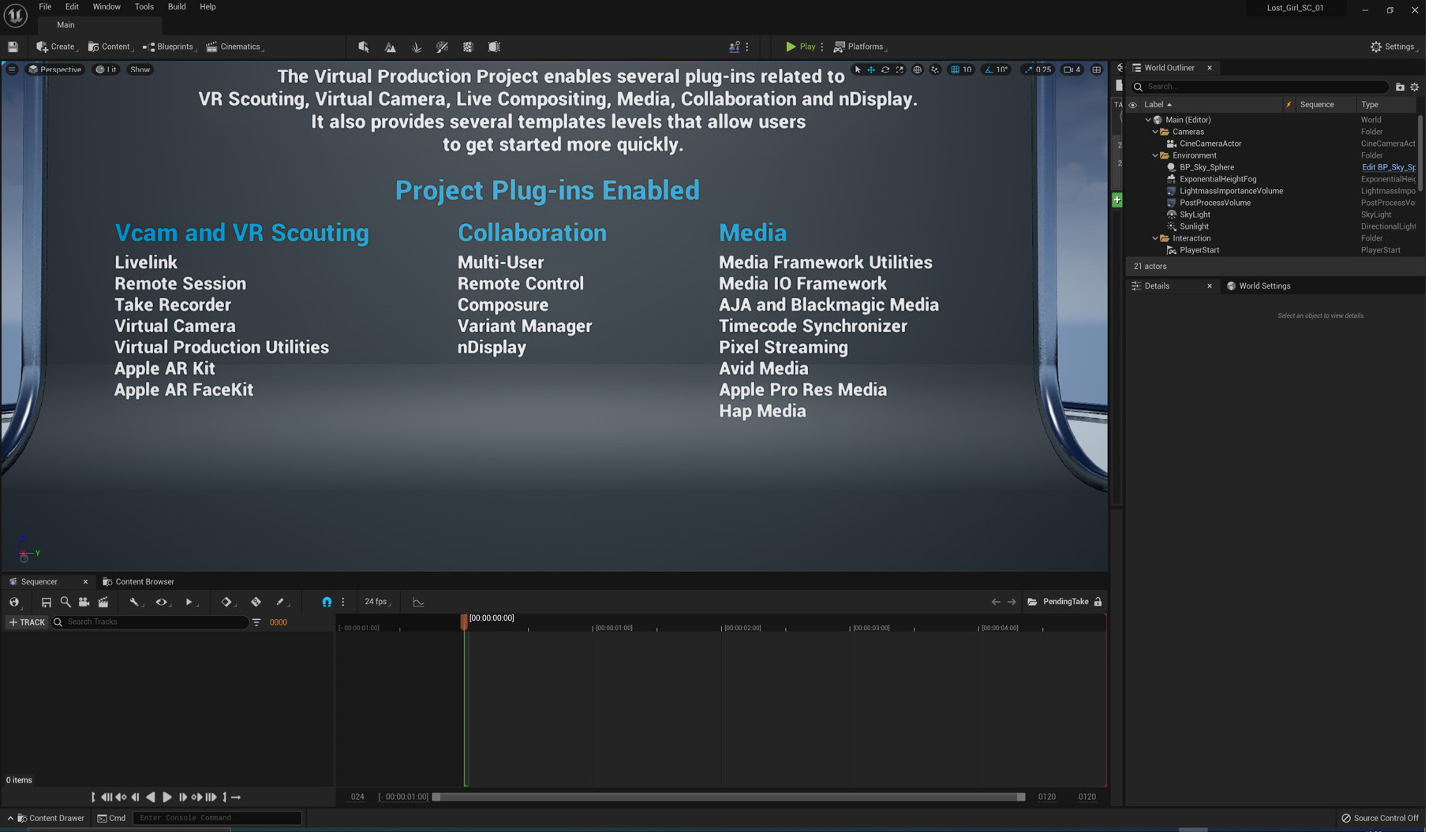The width and height of the screenshot is (1440, 840).
Task: Click the green plus button beside the viewport
Action: point(1116,200)
